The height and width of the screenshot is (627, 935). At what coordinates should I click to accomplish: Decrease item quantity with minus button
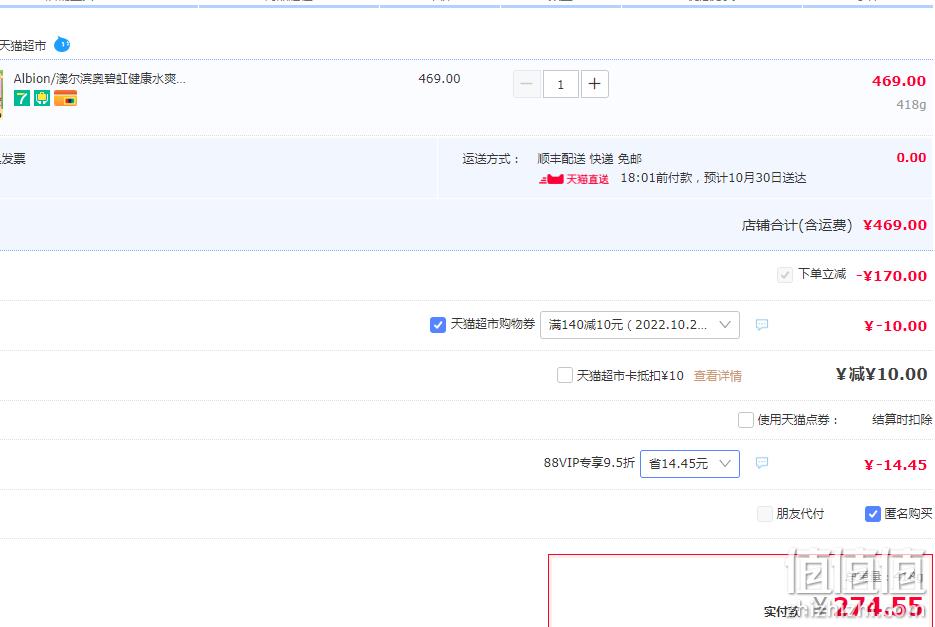pos(527,84)
